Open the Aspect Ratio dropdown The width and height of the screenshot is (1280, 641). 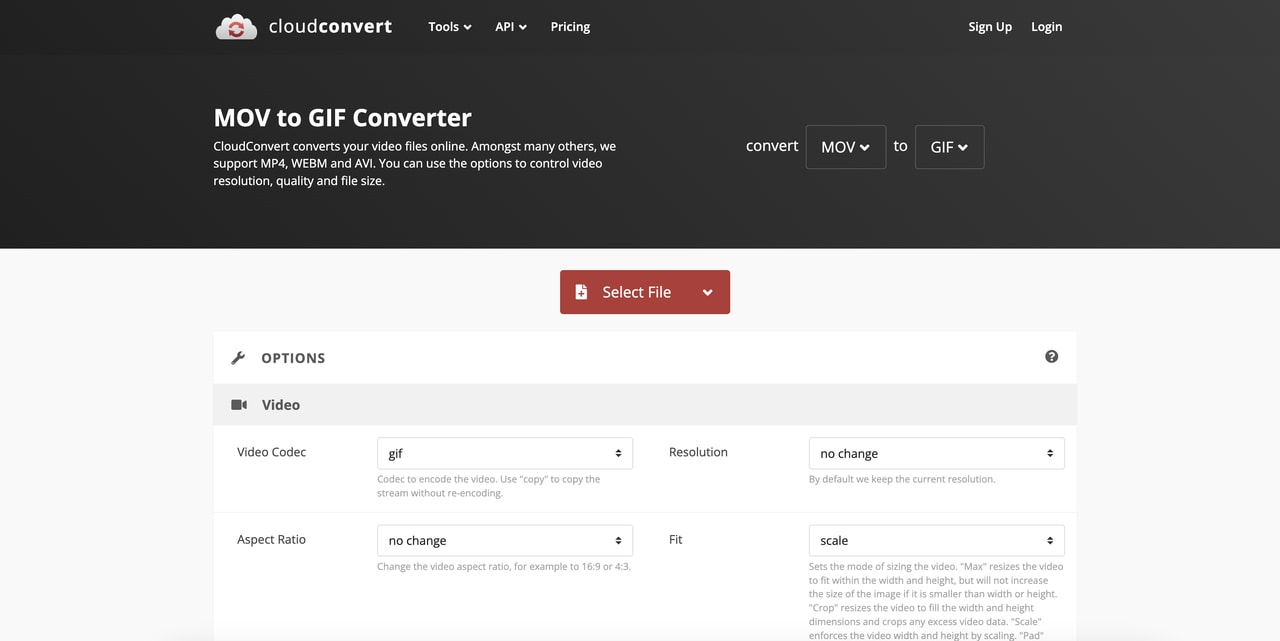pos(505,540)
